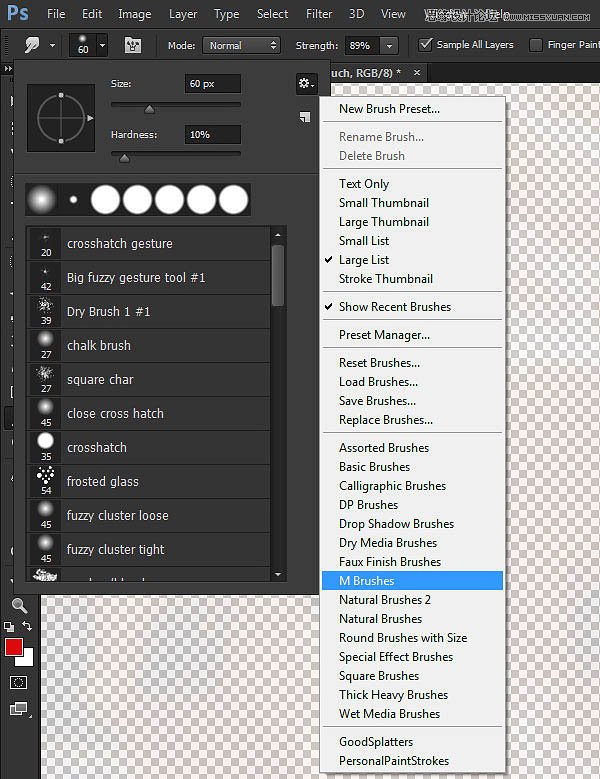Click the brush list scroll up arrow
Viewport: 600px width, 779px height.
pyautogui.click(x=278, y=235)
